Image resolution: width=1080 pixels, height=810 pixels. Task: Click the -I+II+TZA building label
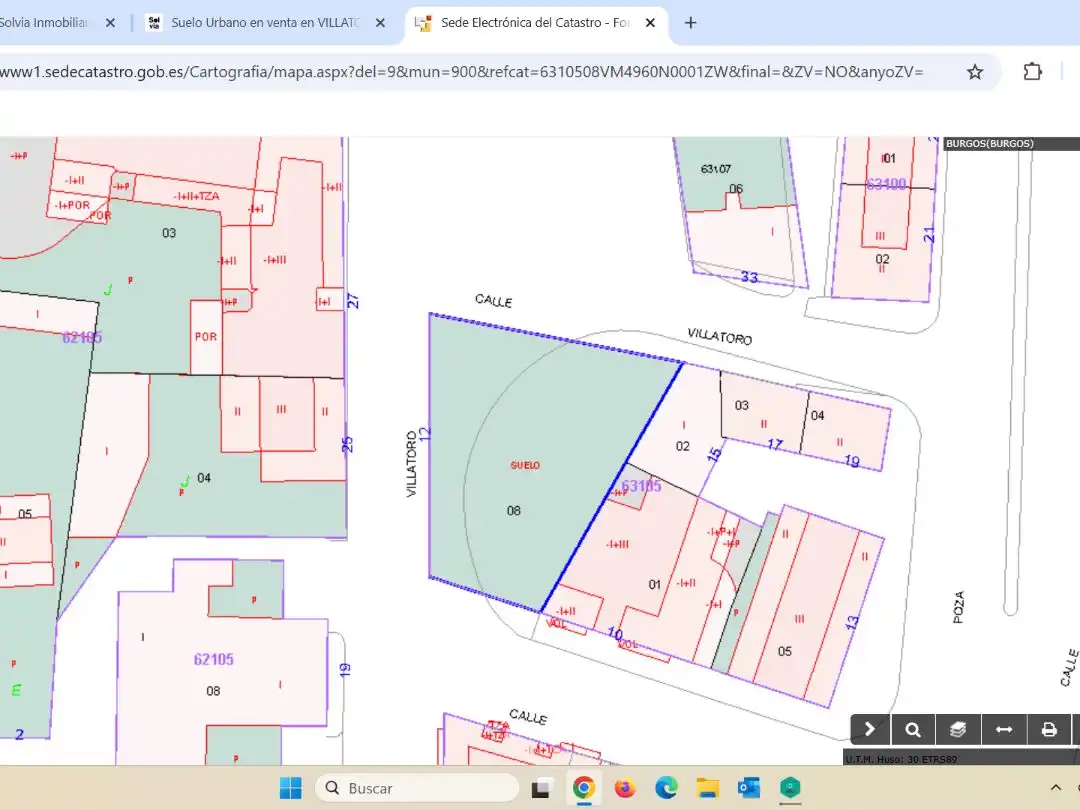(197, 196)
